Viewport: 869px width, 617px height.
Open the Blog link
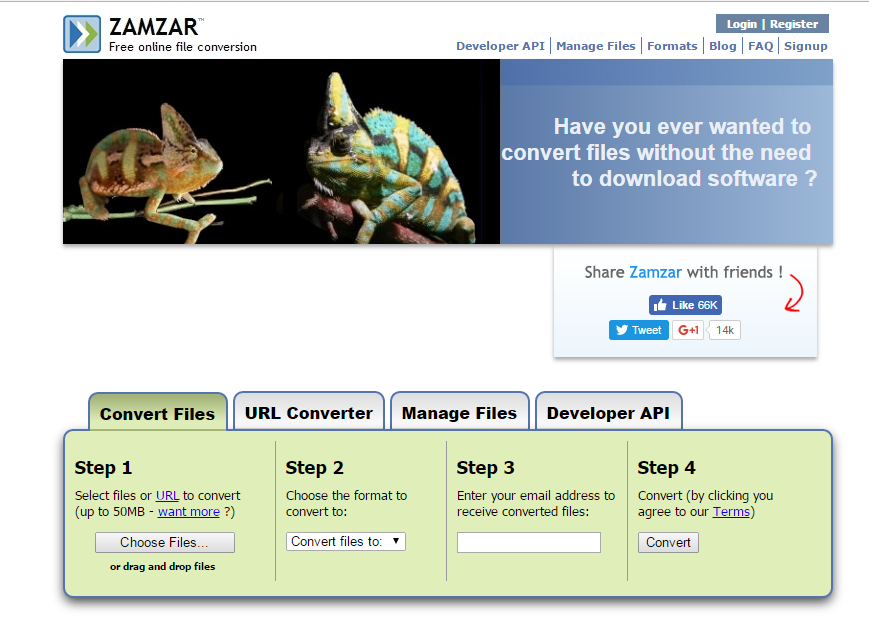(x=723, y=46)
